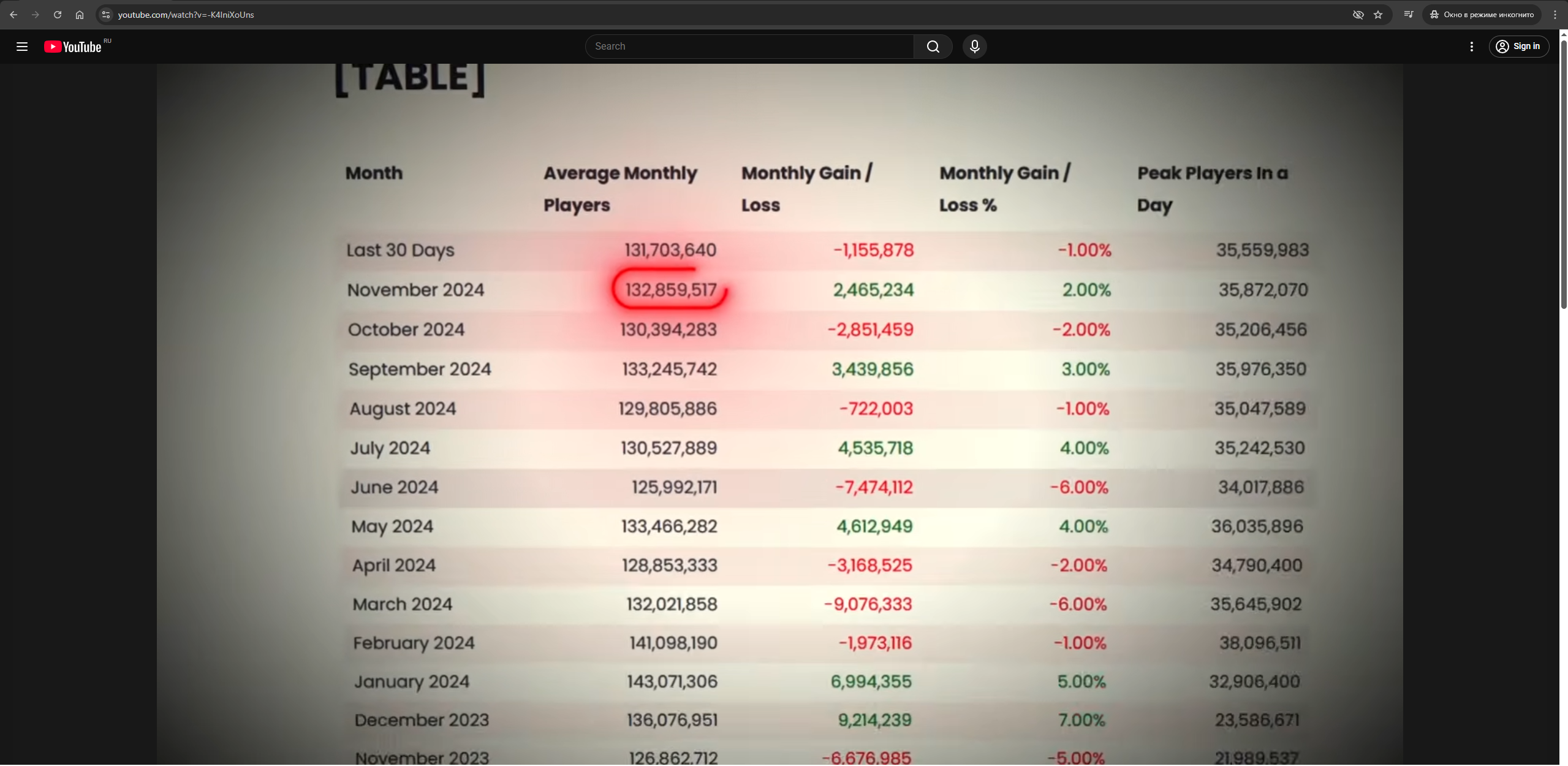Click the browser forward arrow
The image size is (1568, 766).
pyautogui.click(x=36, y=15)
